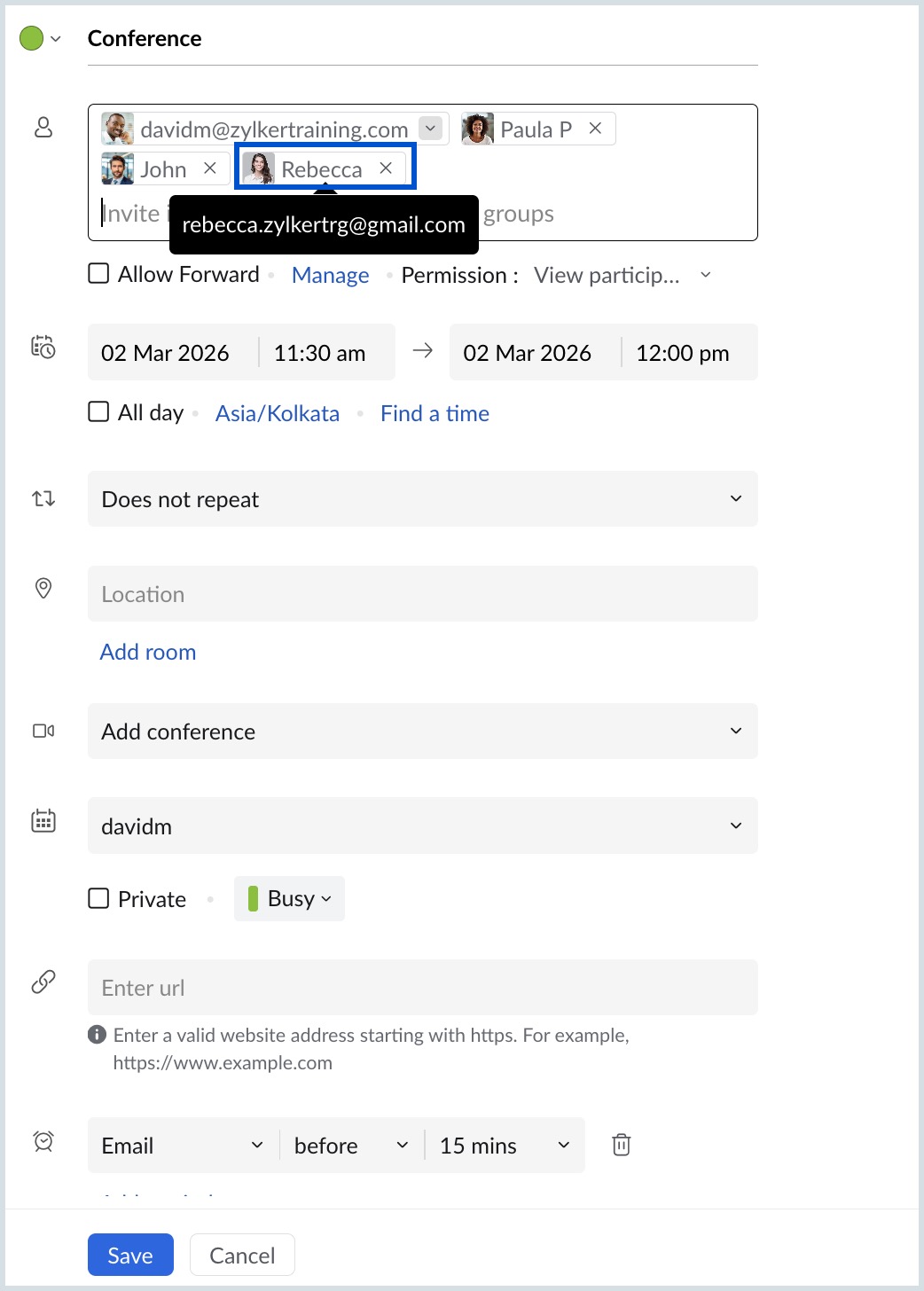This screenshot has height=1291, width=924.
Task: Click the green event status color dot
Action: pos(29,38)
